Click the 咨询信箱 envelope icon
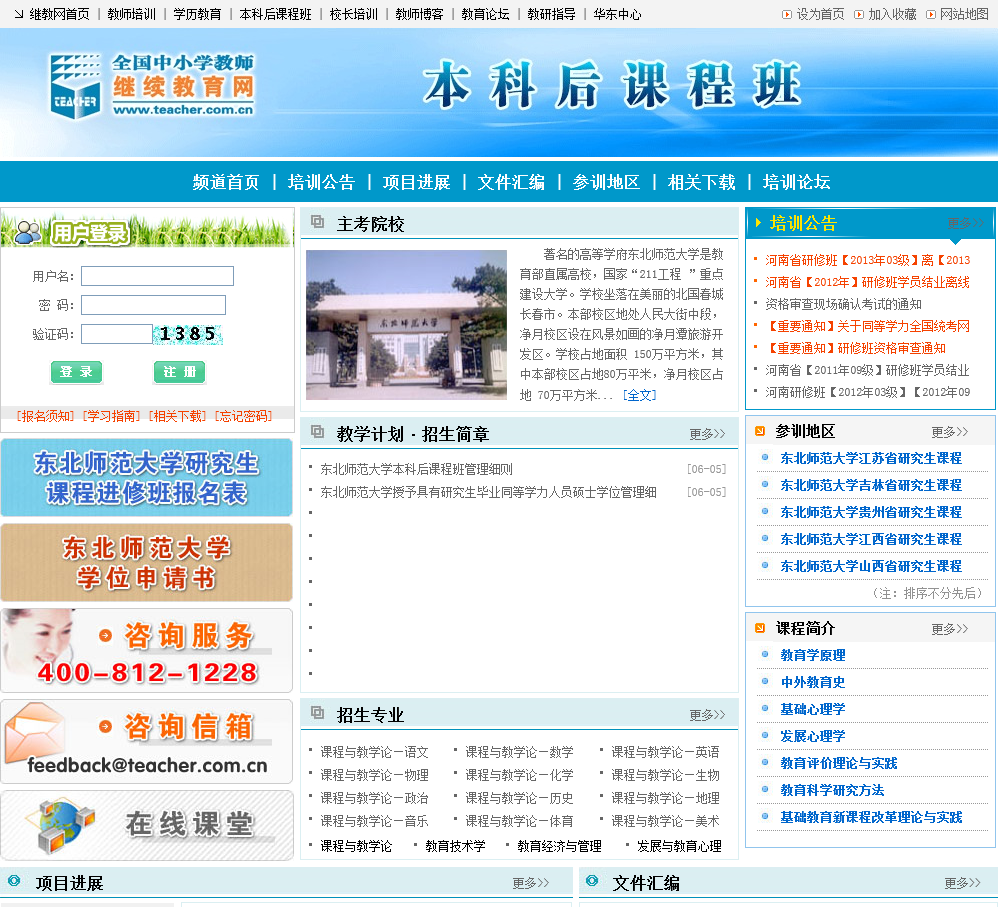The height and width of the screenshot is (907, 998). [35, 733]
